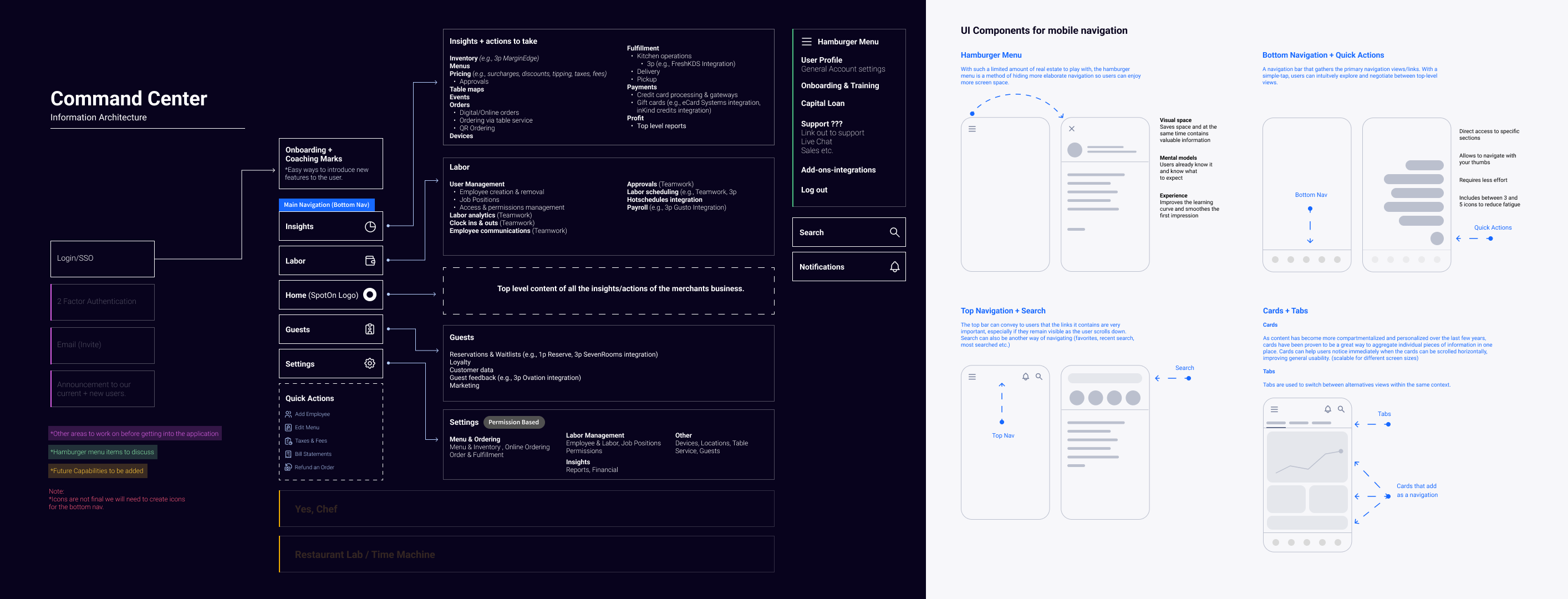Click the Main Navigation (Bottom Nav) blue label
1568x599 pixels.
pyautogui.click(x=326, y=205)
